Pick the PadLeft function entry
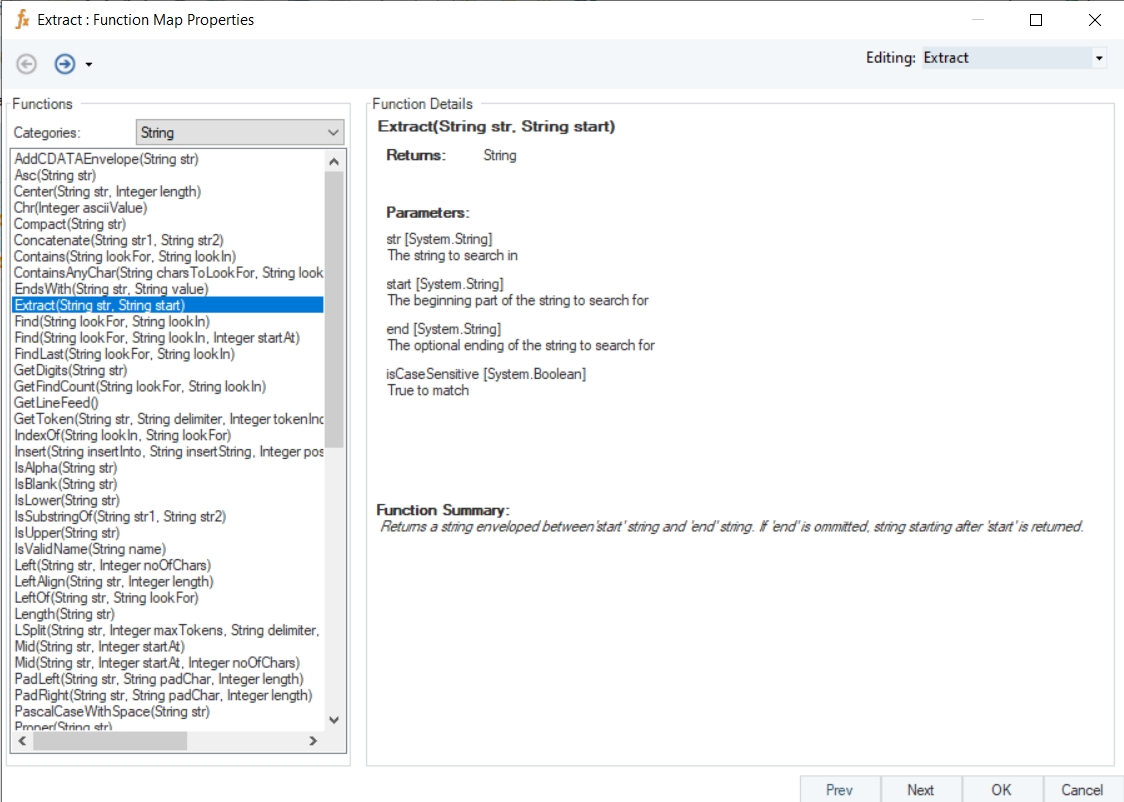1124x802 pixels. point(158,679)
